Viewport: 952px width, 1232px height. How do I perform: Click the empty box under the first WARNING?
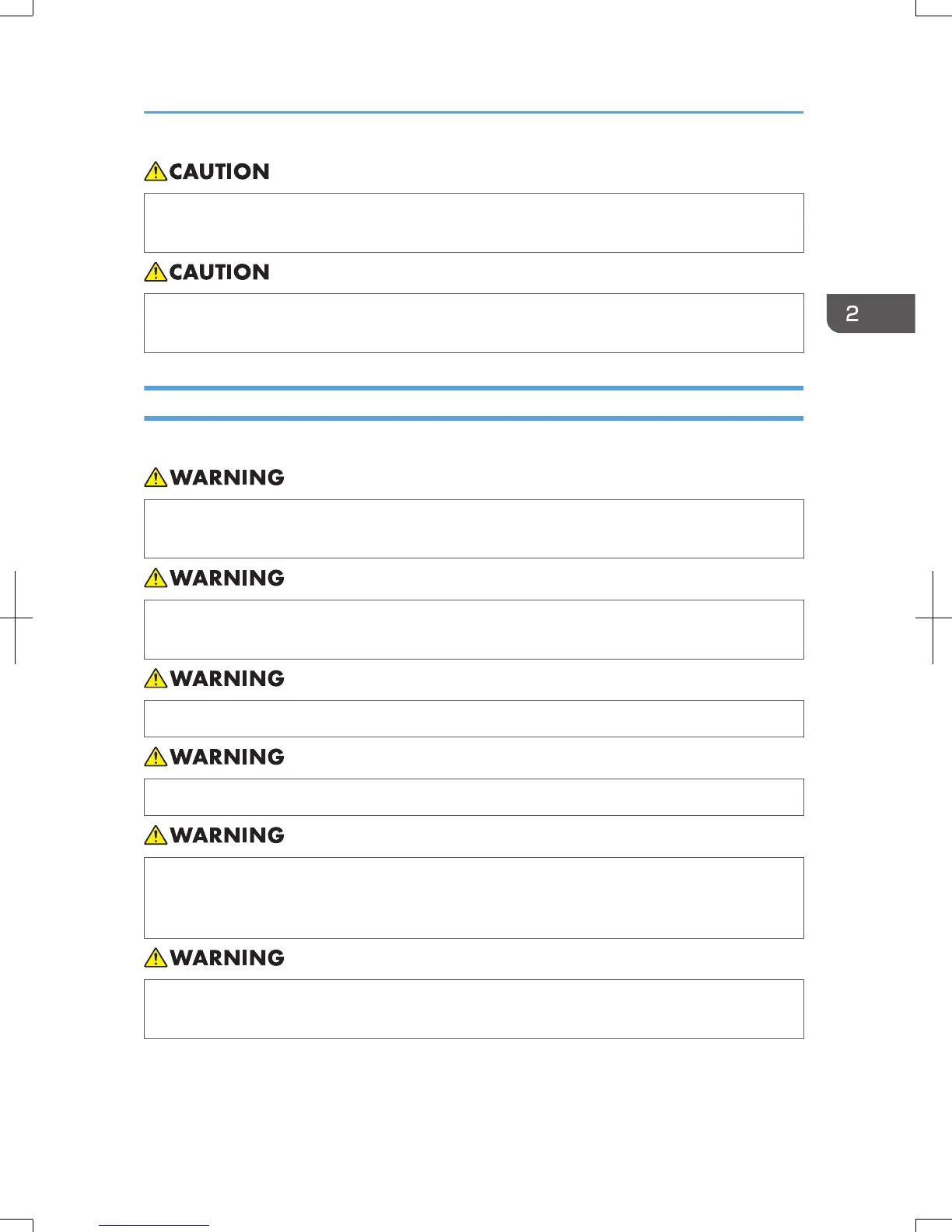point(474,529)
